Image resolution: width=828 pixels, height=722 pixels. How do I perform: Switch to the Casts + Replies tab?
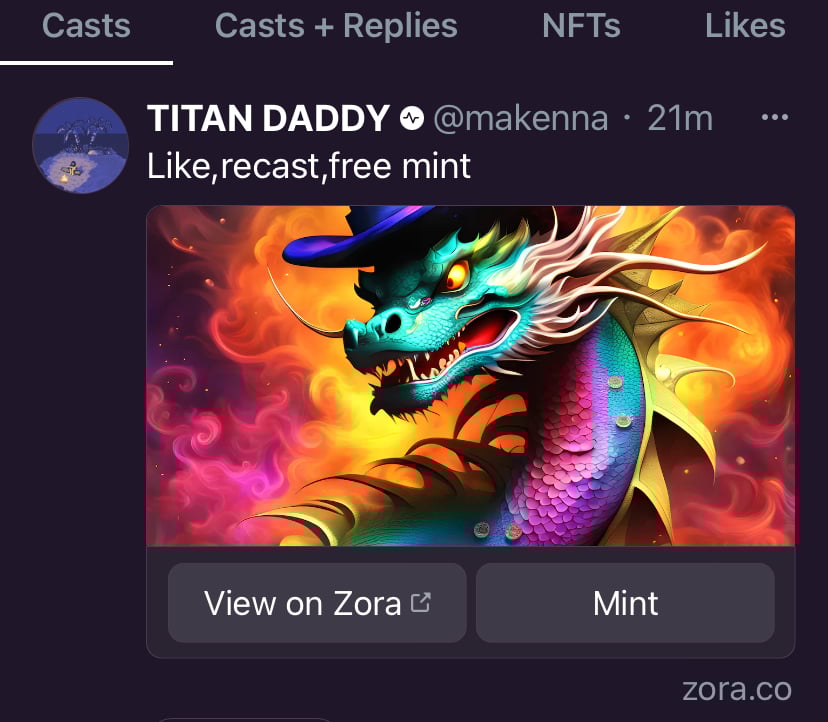click(336, 25)
